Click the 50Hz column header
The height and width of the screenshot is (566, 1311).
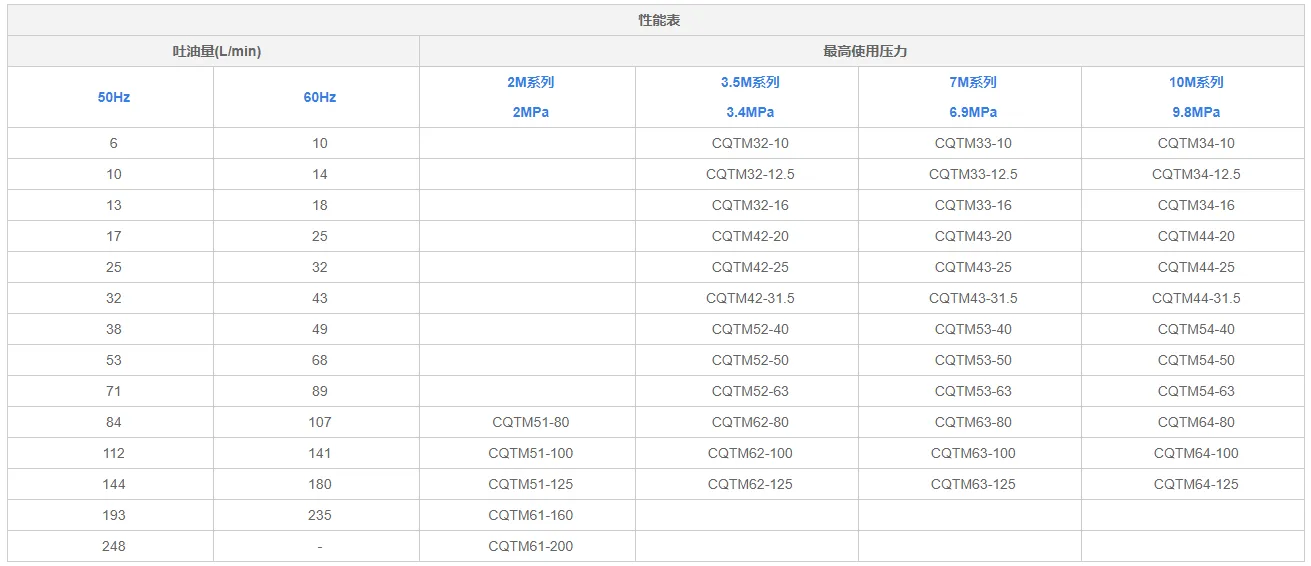click(114, 97)
